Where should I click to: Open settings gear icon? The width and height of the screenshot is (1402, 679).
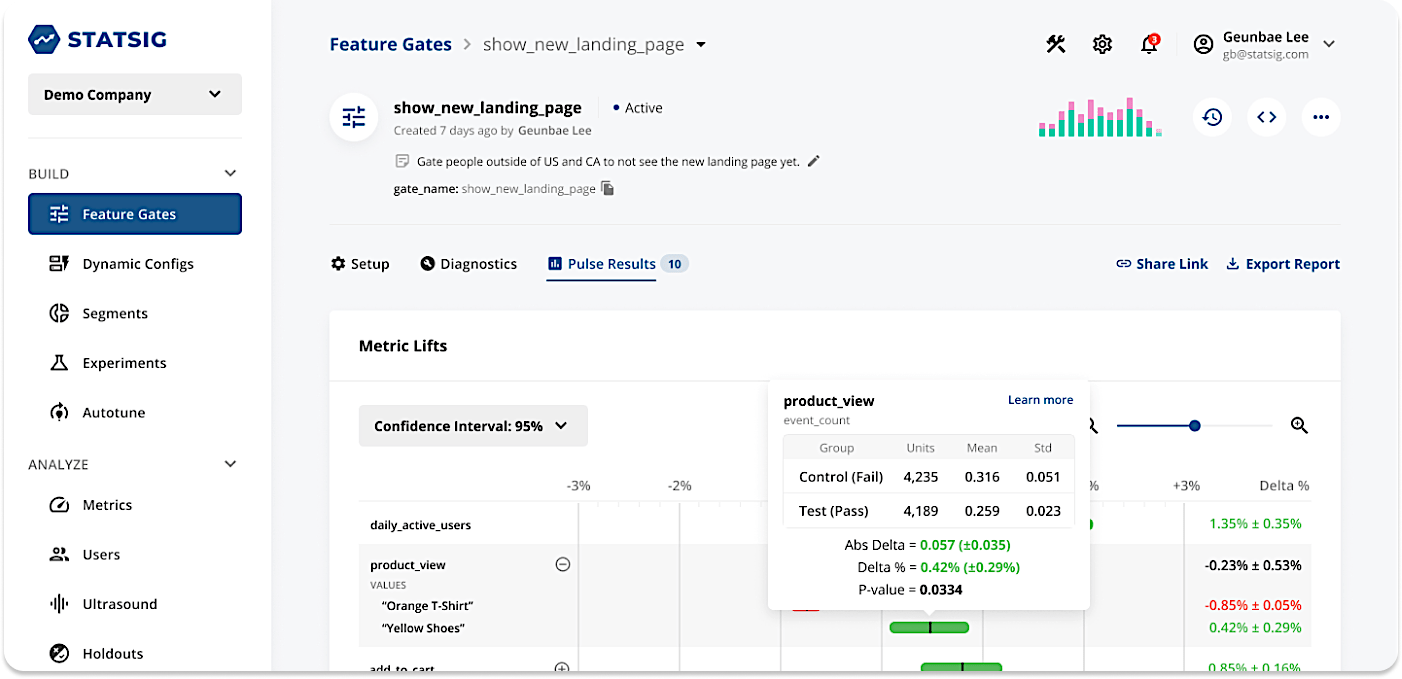[1102, 44]
